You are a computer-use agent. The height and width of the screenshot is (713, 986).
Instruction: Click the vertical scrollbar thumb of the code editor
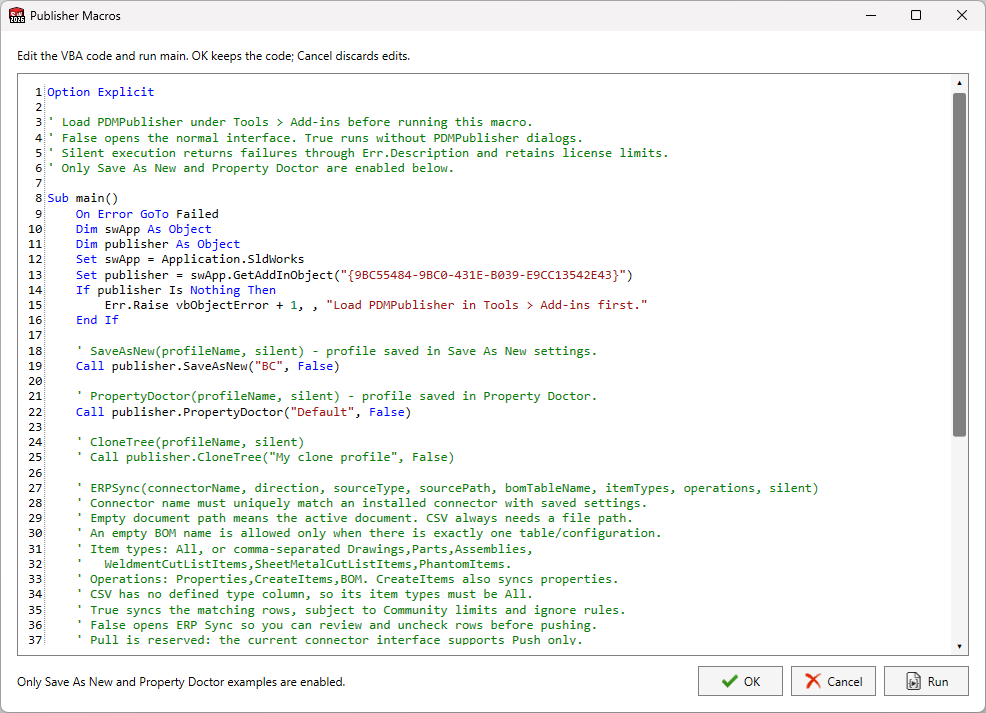pos(959,264)
